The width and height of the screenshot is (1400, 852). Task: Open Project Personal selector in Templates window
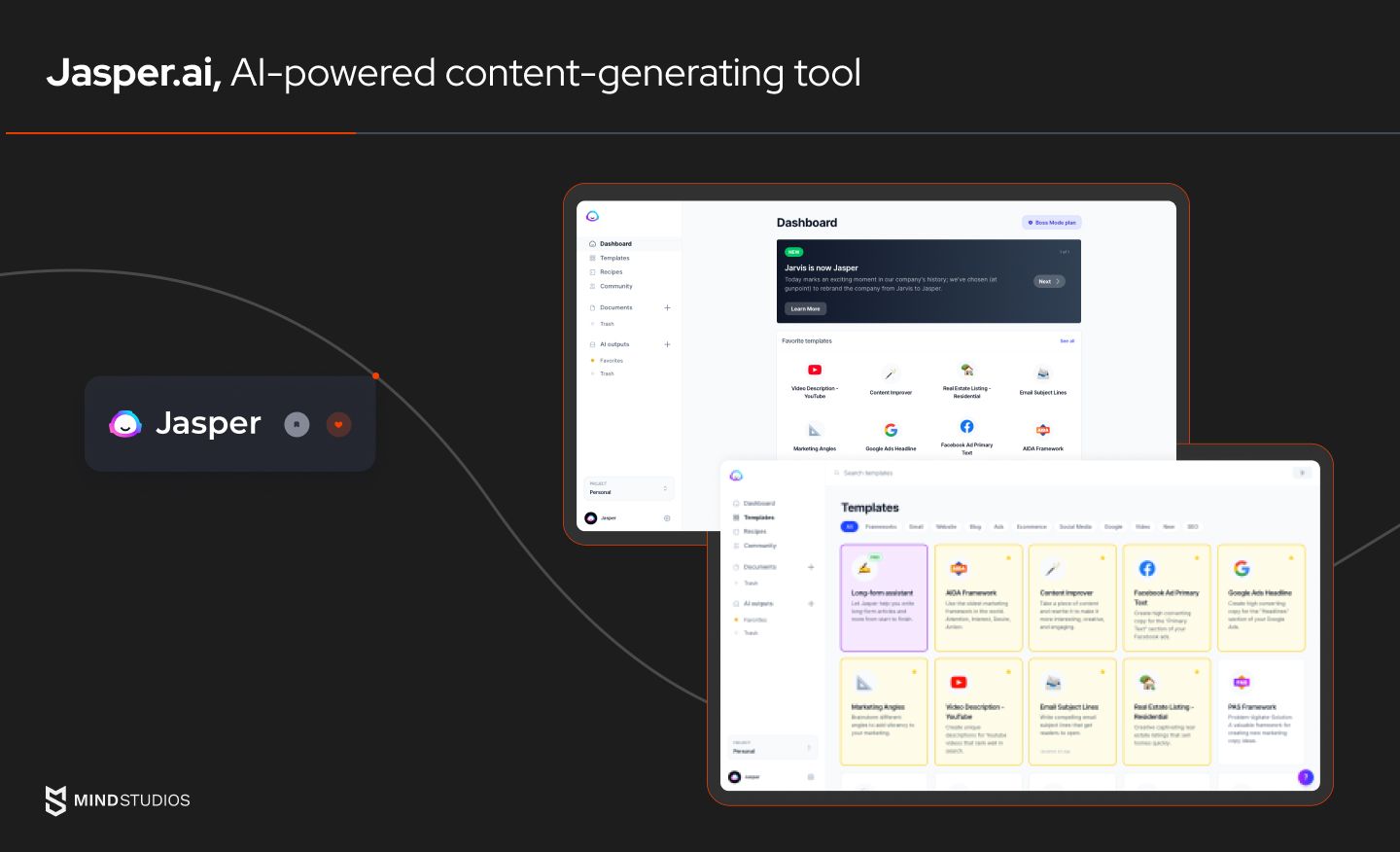pos(773,747)
